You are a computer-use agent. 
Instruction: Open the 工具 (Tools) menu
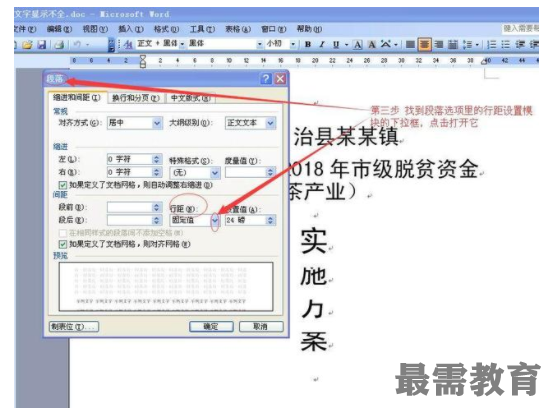pyautogui.click(x=202, y=29)
